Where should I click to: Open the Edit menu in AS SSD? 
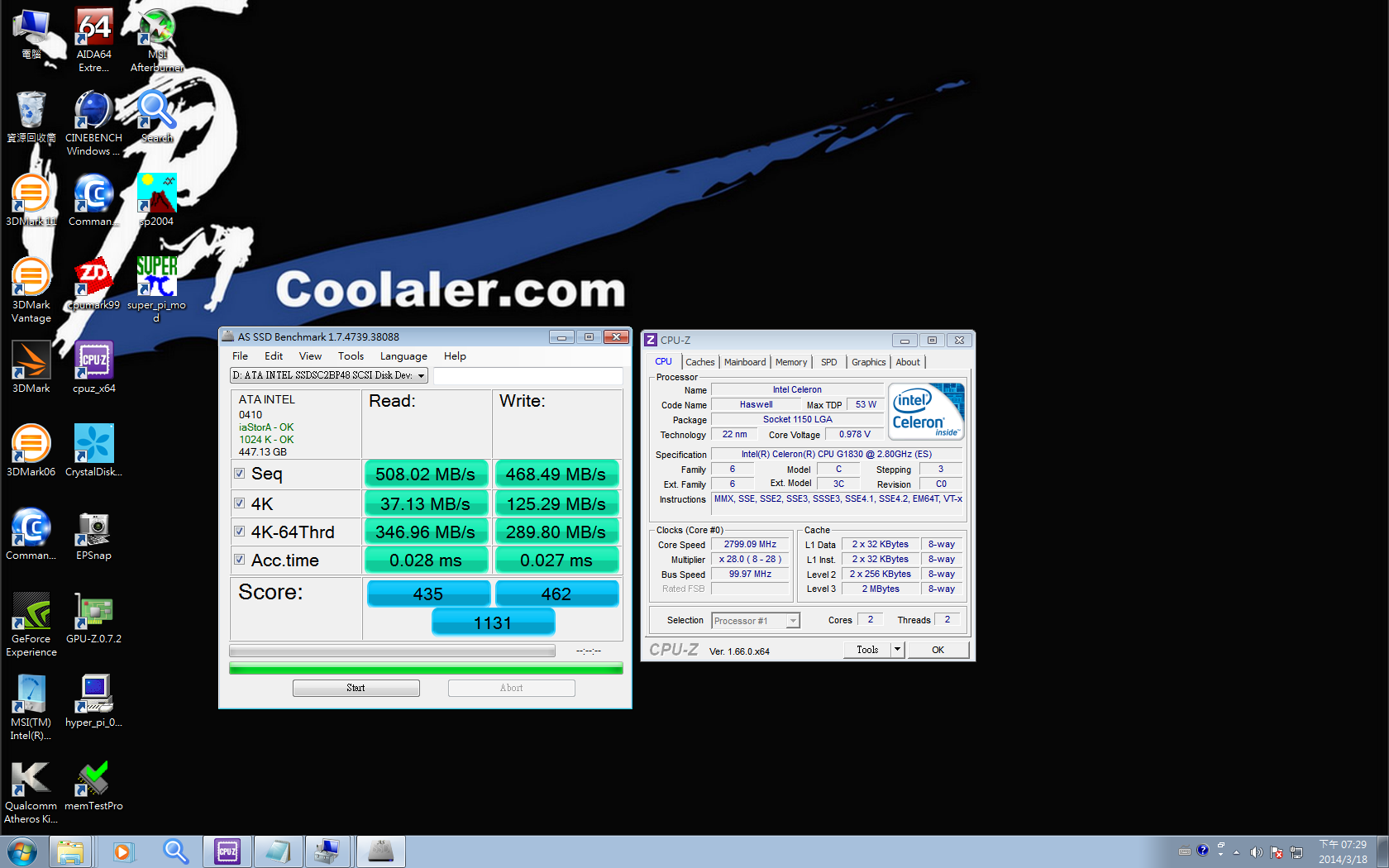click(274, 356)
